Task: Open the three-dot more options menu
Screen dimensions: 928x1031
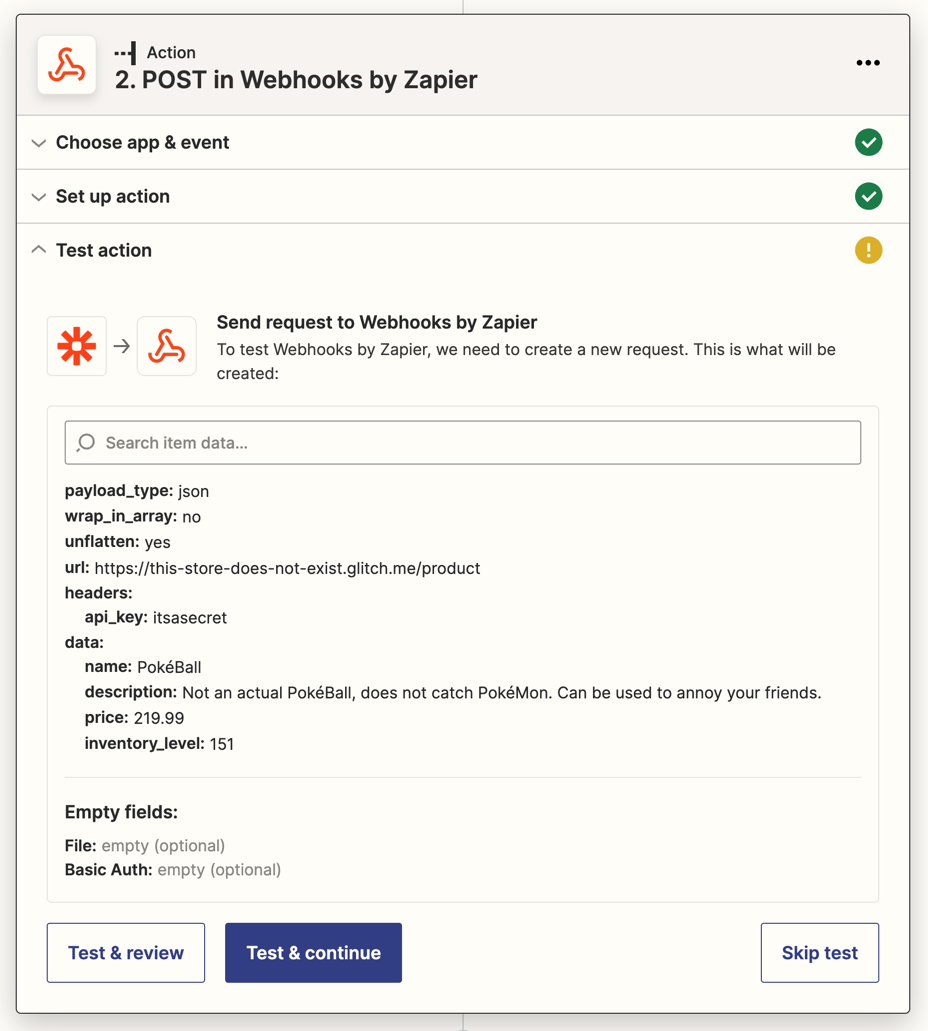Action: click(867, 63)
